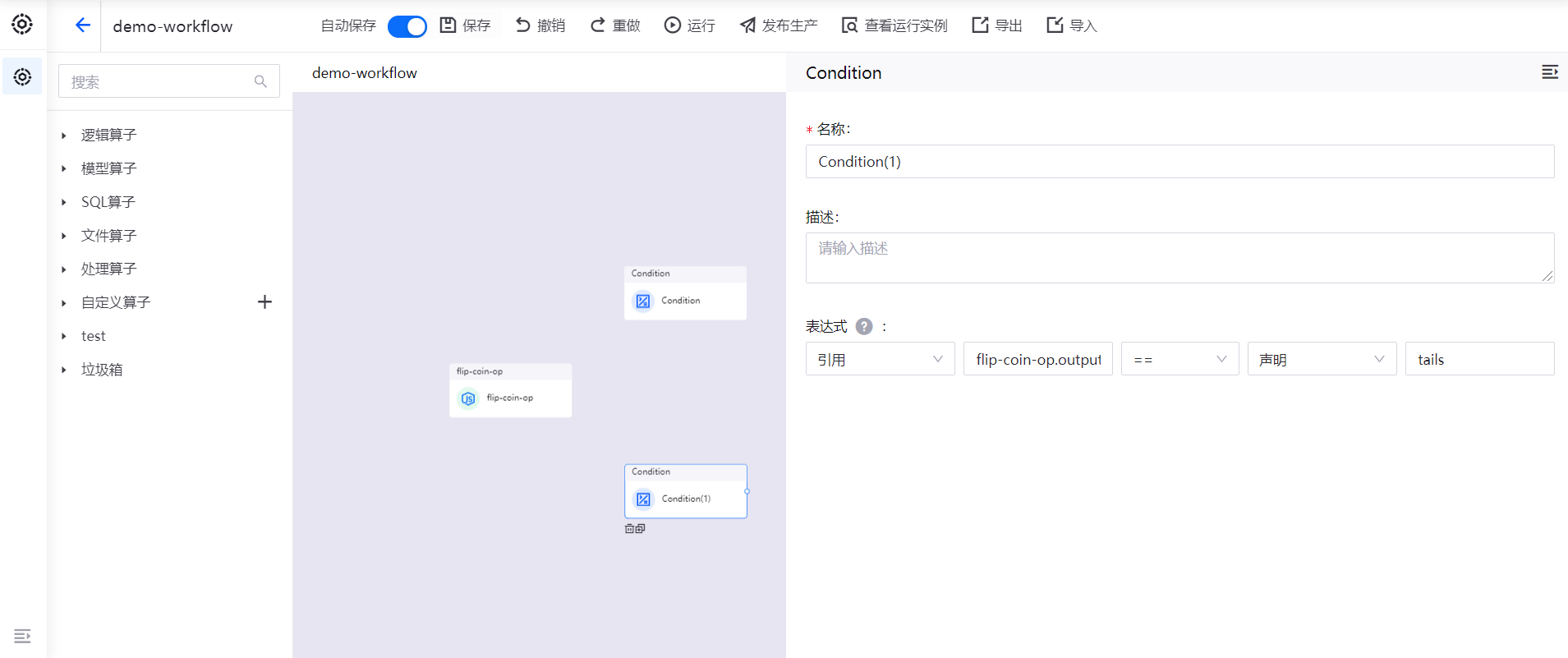Screen dimensions: 1568x658
Task: Delete the Condition(1) node via trash icon
Action: click(630, 529)
